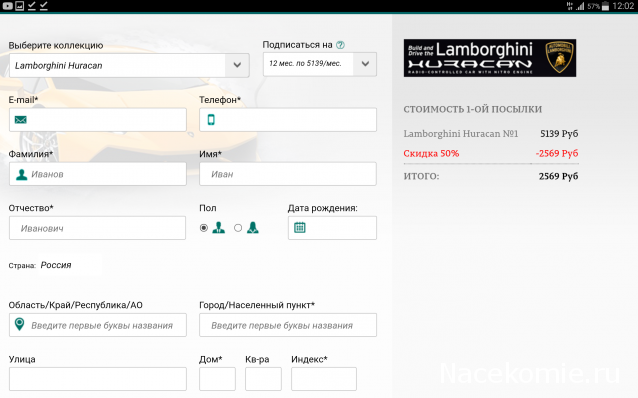The width and height of the screenshot is (638, 398).
Task: Tap the signal strength icon in status bar
Action: click(580, 6)
